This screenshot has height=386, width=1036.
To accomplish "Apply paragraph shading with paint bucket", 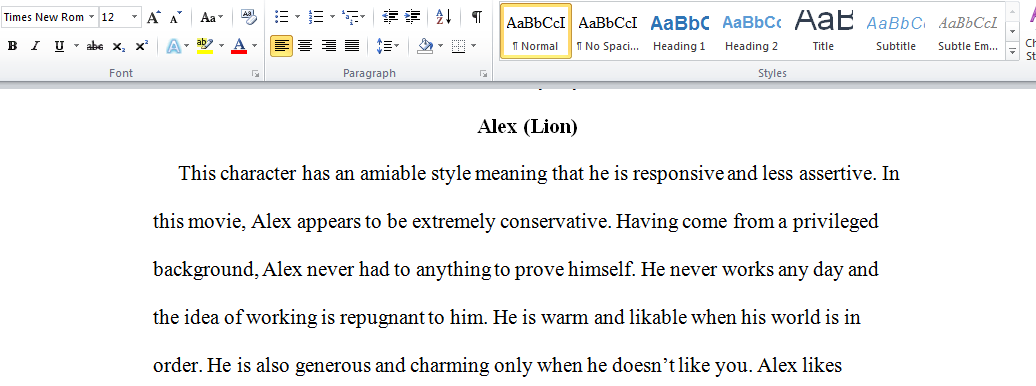I will (425, 46).
